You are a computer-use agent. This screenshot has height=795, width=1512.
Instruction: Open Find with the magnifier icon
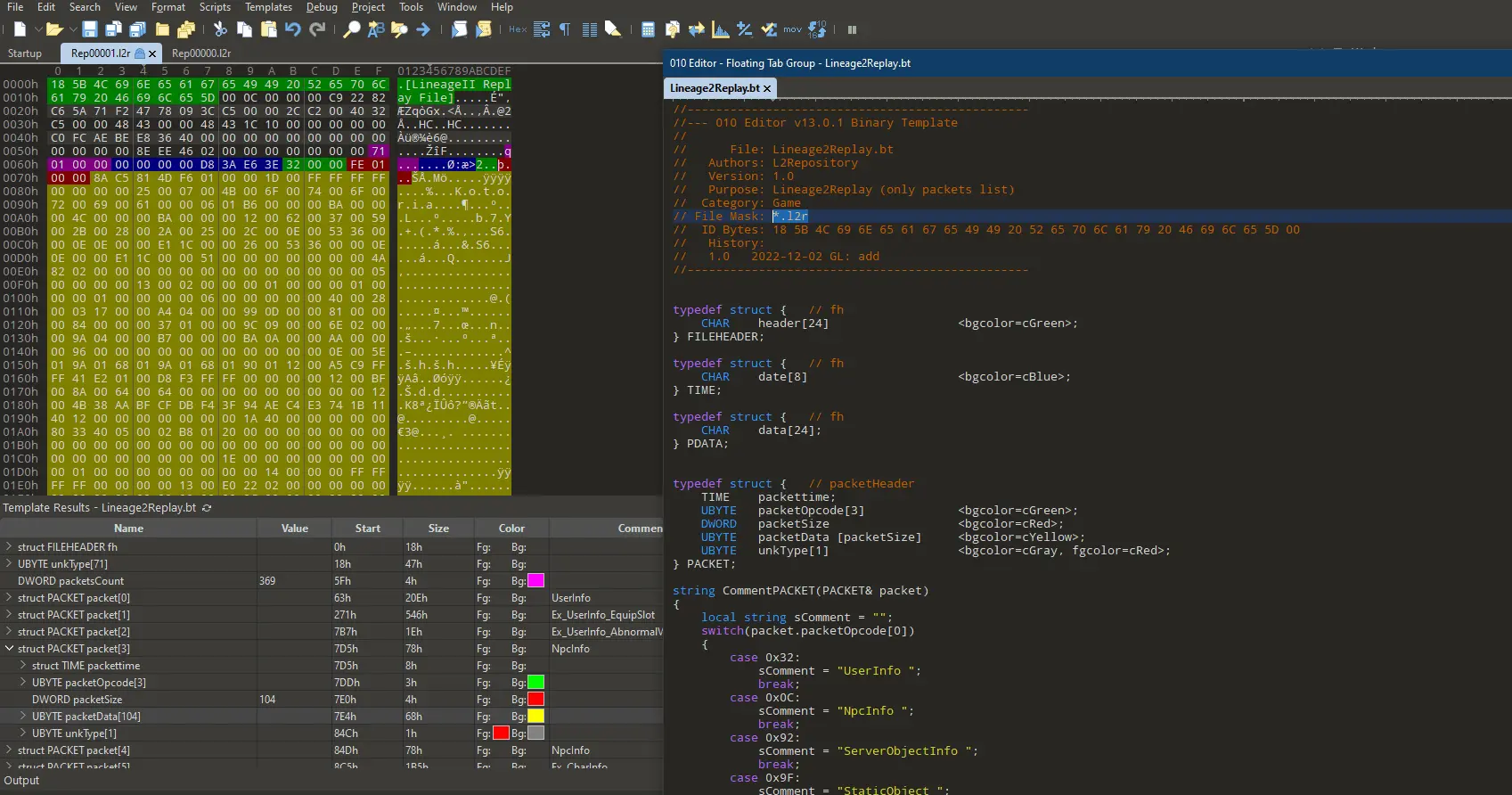tap(352, 29)
